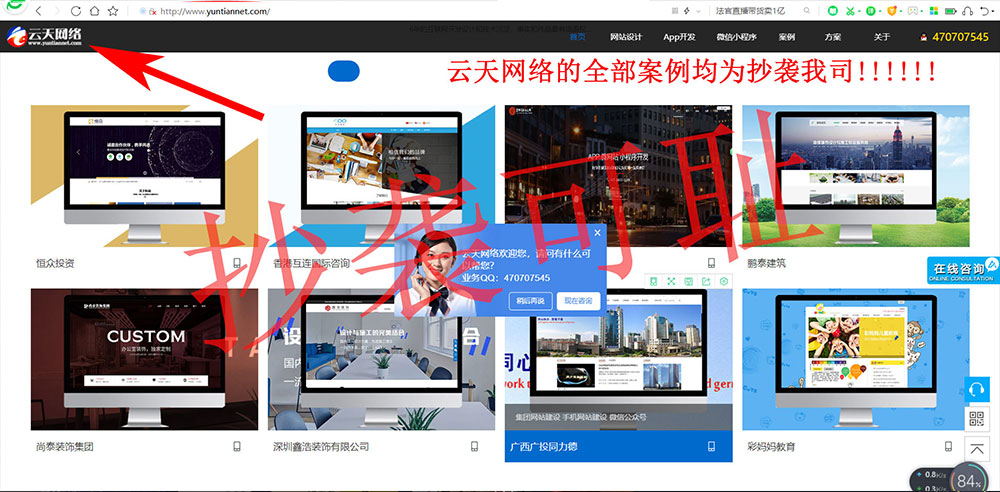Click the headphones icon in browser toolbar
This screenshot has width=1000, height=492.
click(968, 11)
